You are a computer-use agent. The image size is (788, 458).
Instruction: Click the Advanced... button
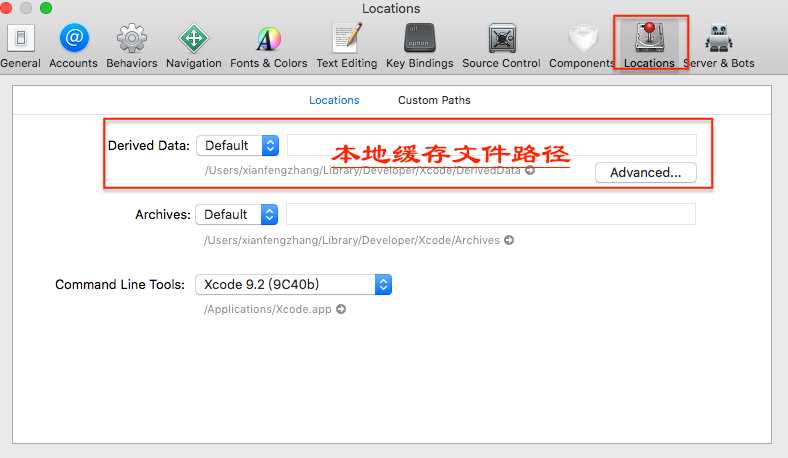click(x=646, y=172)
